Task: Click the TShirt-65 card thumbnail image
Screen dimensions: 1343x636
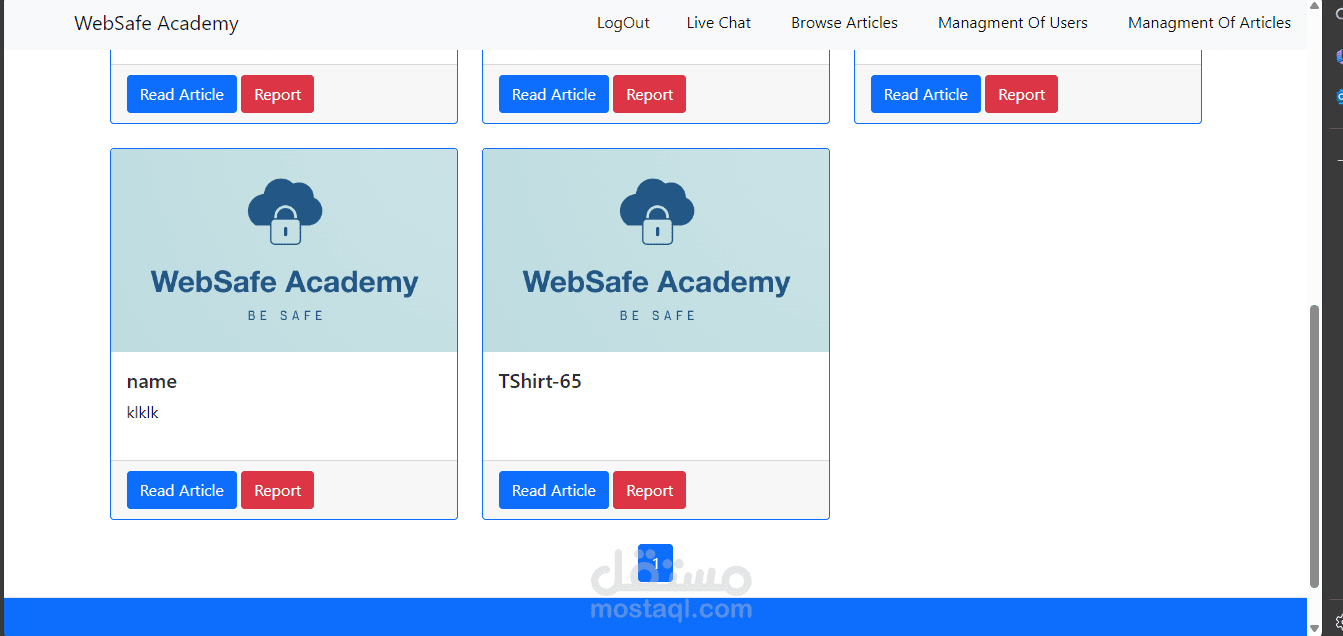Action: [x=656, y=251]
